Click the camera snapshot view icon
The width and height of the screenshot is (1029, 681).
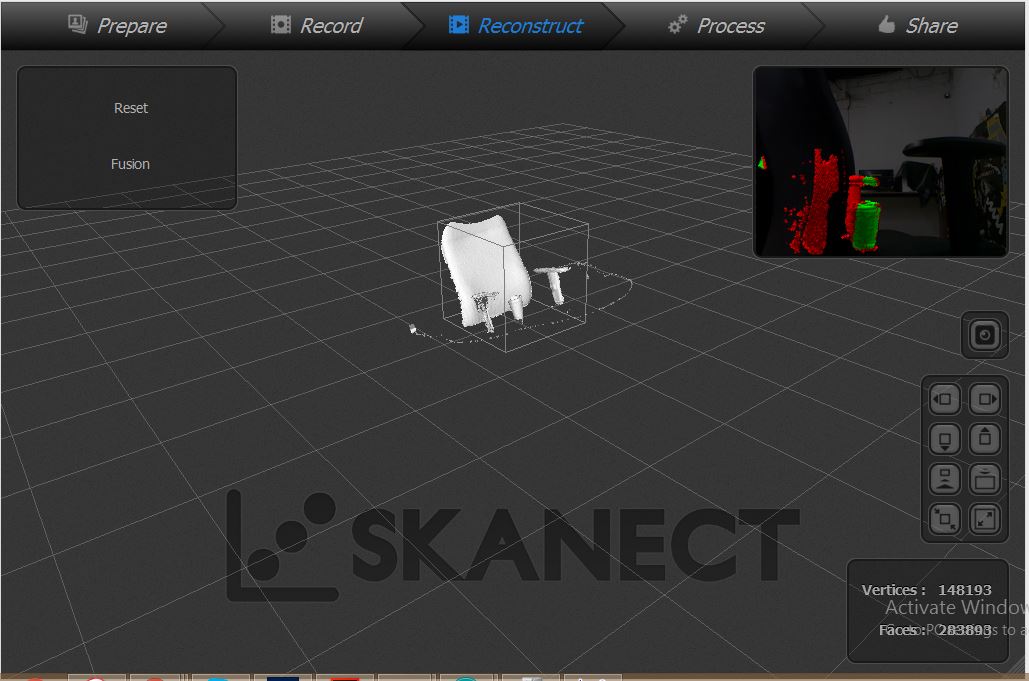(x=984, y=335)
